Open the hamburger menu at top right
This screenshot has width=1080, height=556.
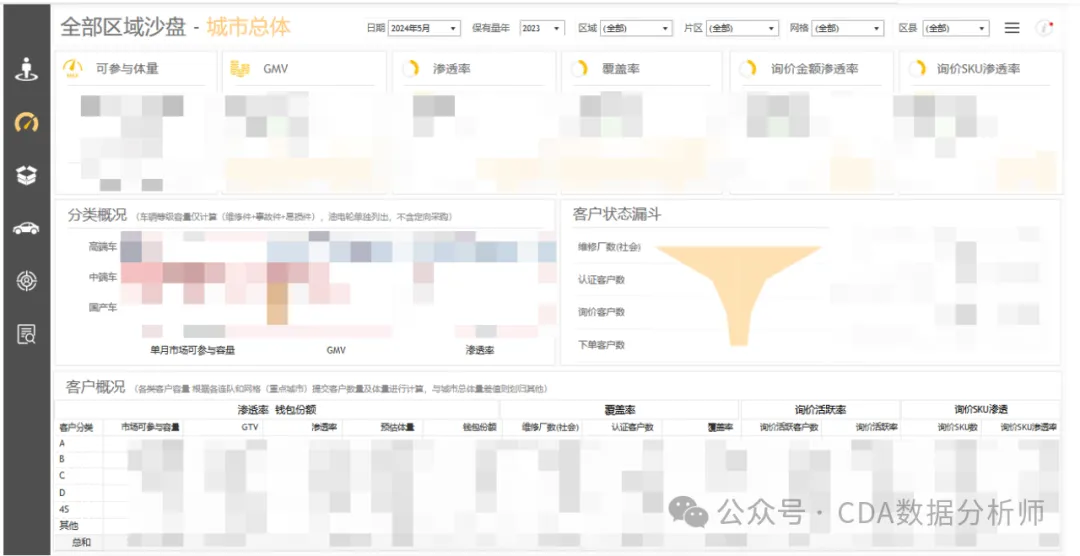click(1012, 28)
